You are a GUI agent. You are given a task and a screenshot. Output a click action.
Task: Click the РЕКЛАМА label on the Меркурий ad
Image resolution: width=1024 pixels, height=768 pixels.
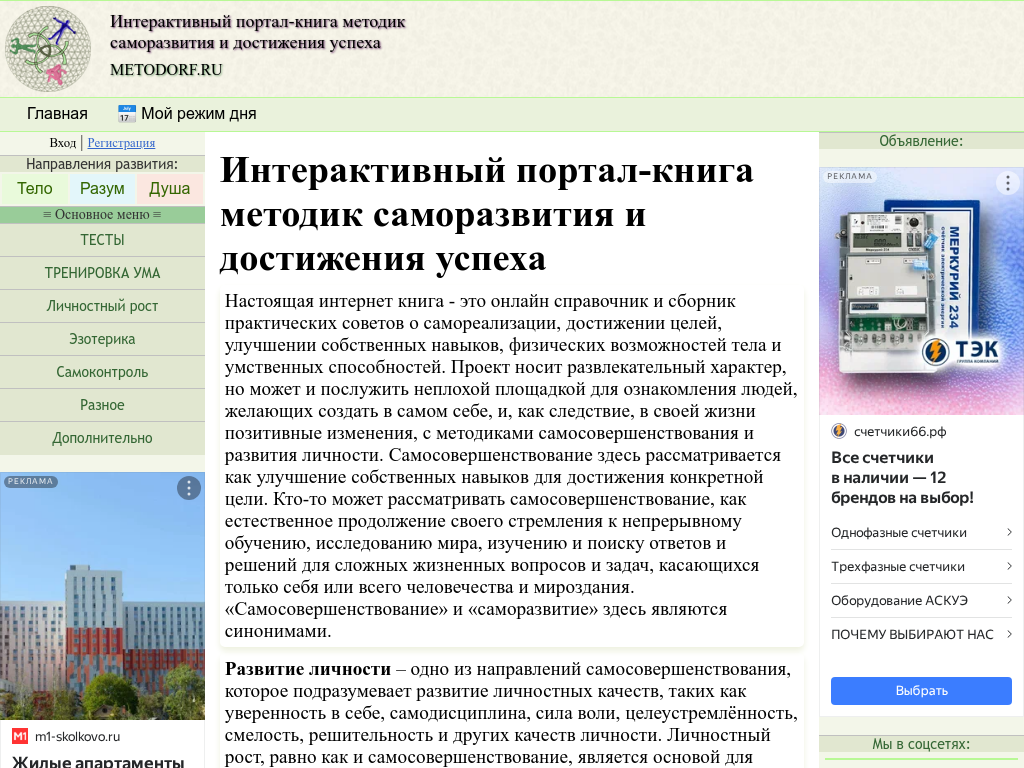pos(850,176)
